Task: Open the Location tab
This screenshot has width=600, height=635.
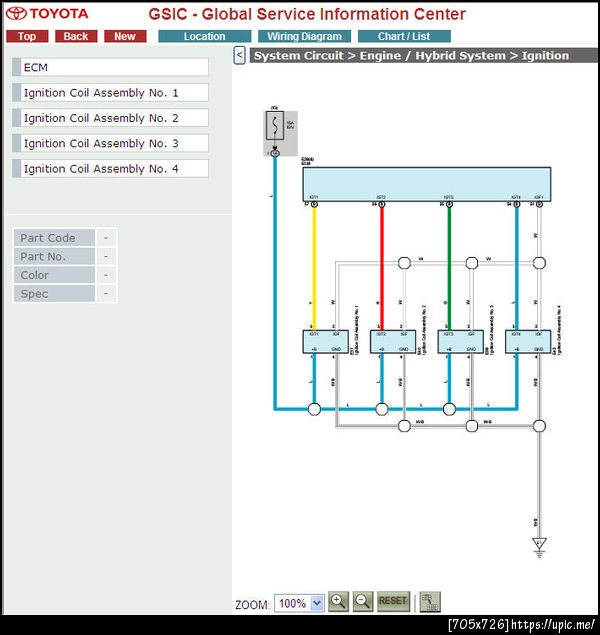Action: point(204,36)
